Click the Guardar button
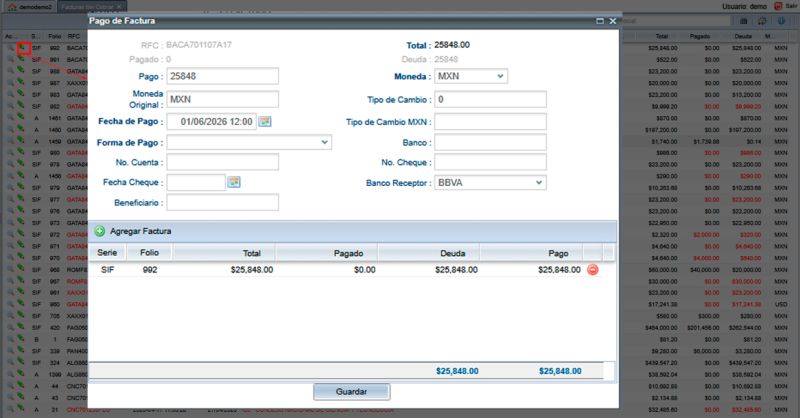This screenshot has height=418, width=800. pyautogui.click(x=352, y=391)
